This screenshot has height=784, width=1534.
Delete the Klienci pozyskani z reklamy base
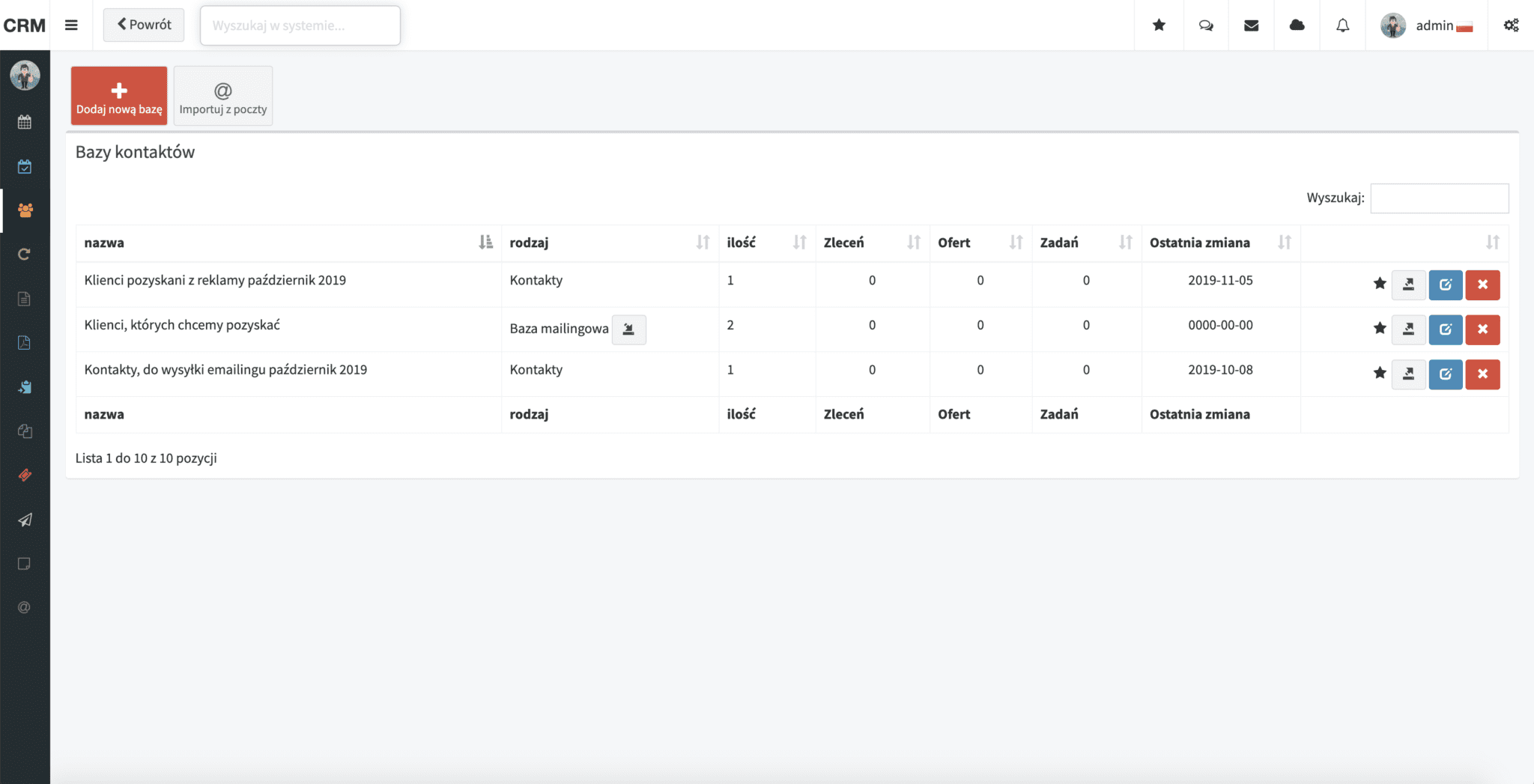1482,285
